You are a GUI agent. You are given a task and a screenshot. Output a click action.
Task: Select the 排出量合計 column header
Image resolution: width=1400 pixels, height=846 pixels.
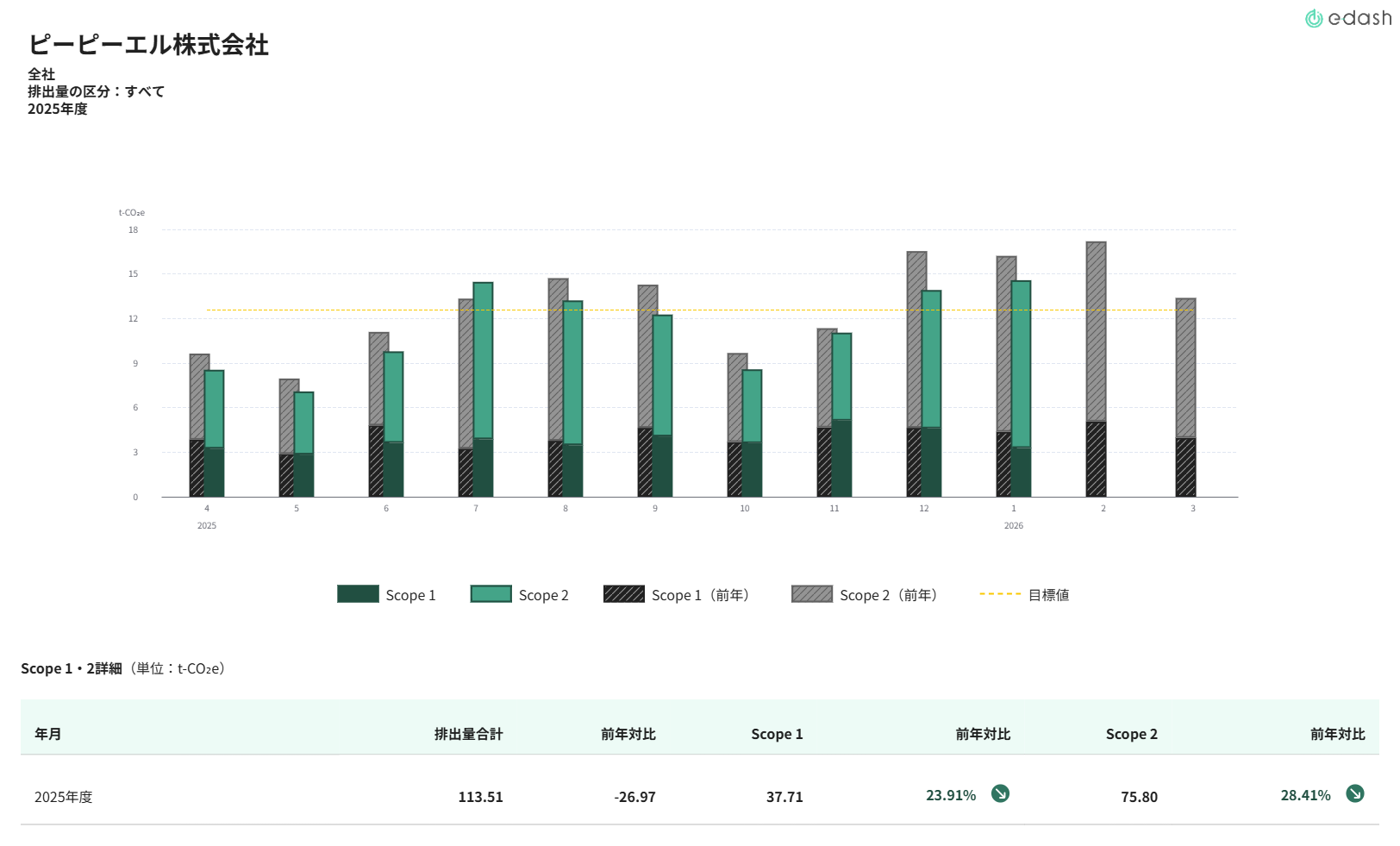coord(468,734)
